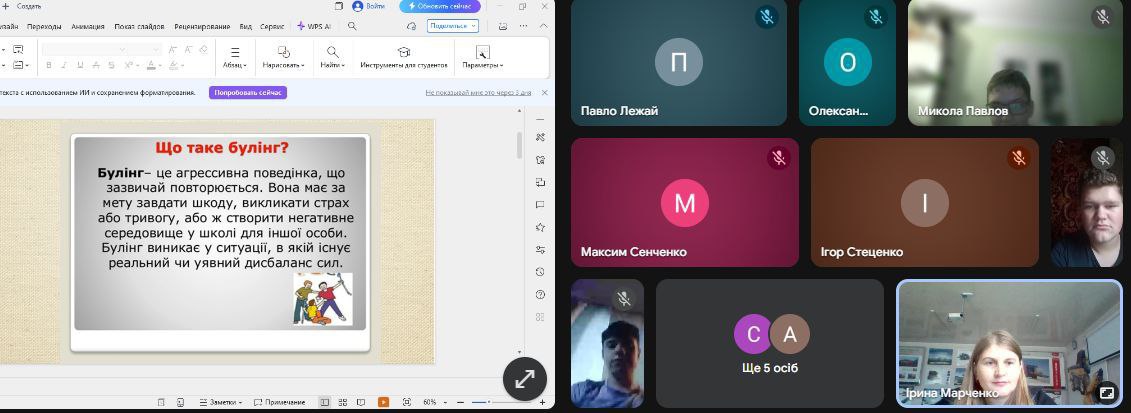Expand the shared screen with the fullscreen arrows button
The width and height of the screenshot is (1131, 413).
click(525, 379)
